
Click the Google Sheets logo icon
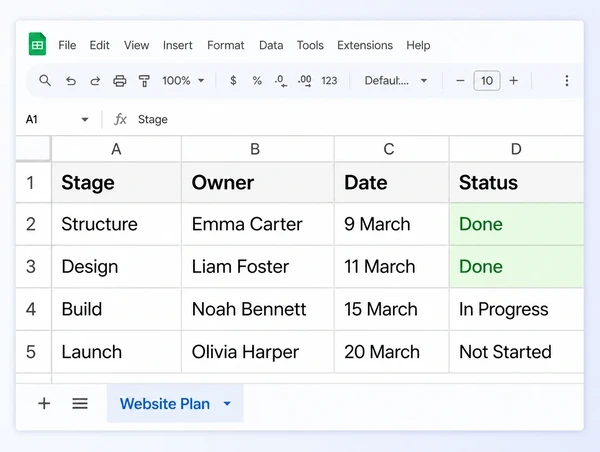(38, 44)
